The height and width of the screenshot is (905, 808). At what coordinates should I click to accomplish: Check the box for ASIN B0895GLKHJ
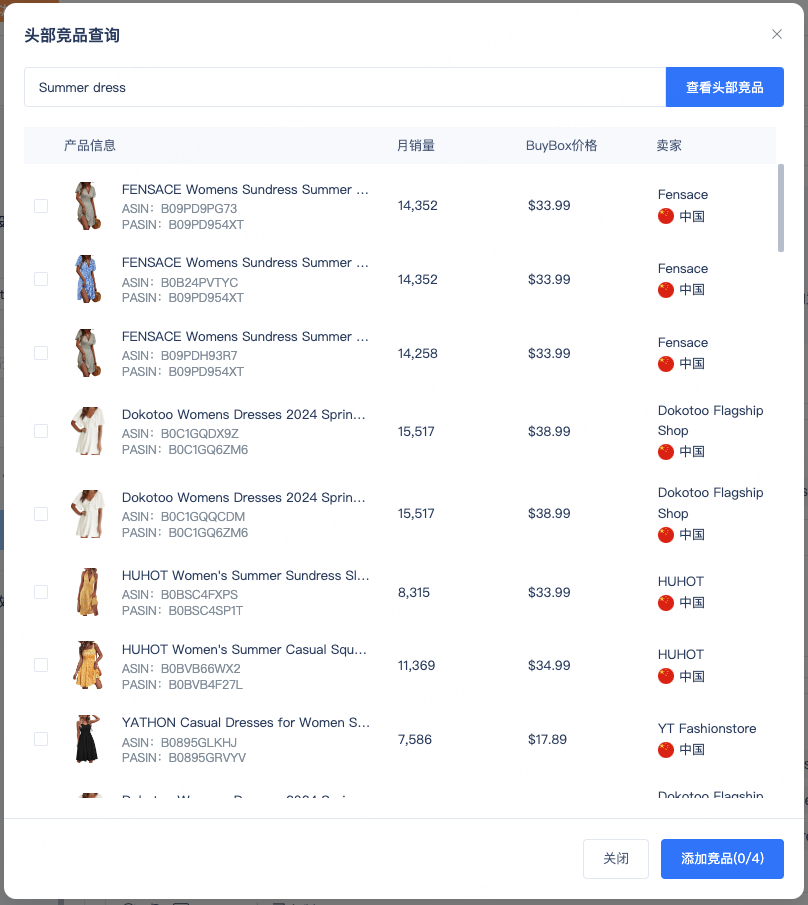click(41, 739)
